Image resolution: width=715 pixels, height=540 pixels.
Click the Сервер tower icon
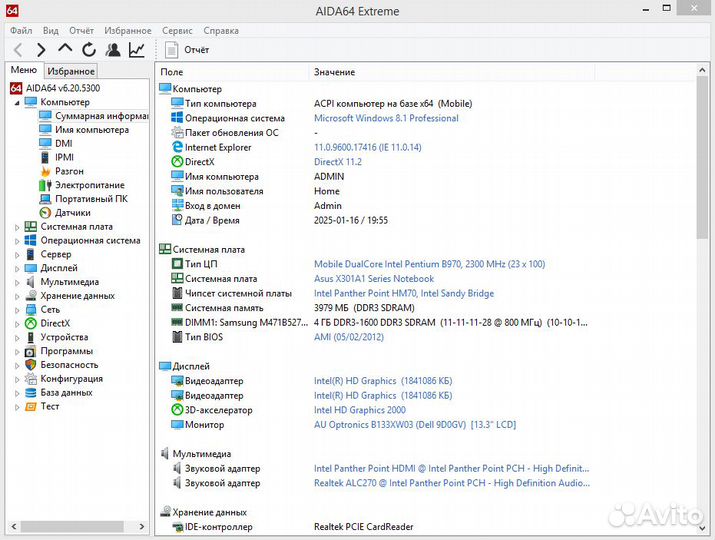31,254
